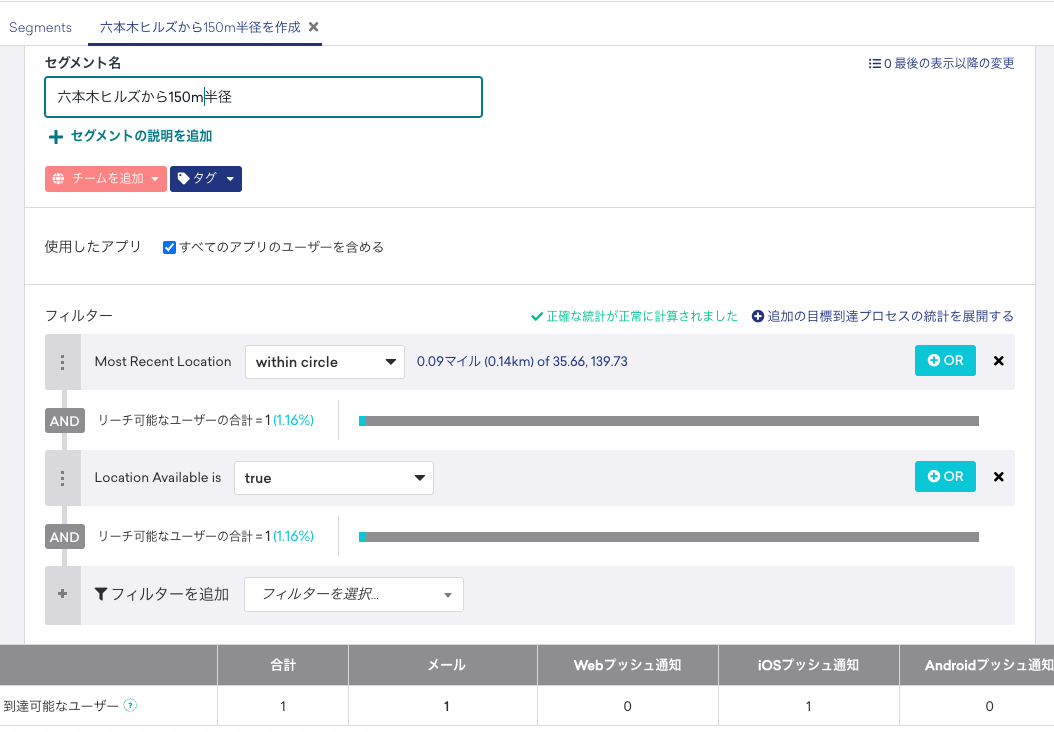Click the drag handle on Most Recent Location filter
The width and height of the screenshot is (1054, 732).
tap(63, 361)
